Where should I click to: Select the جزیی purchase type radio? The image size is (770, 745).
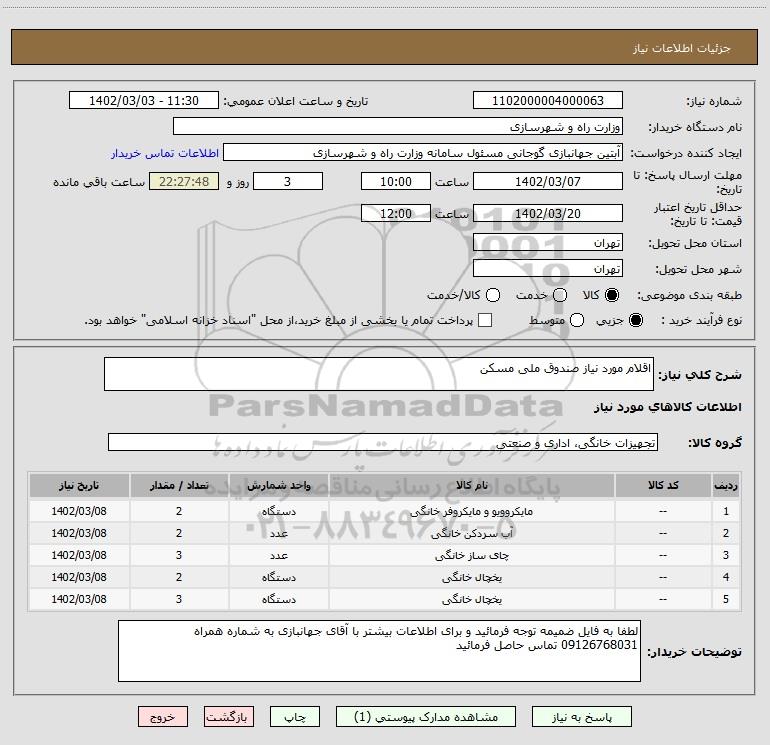[x=635, y=320]
